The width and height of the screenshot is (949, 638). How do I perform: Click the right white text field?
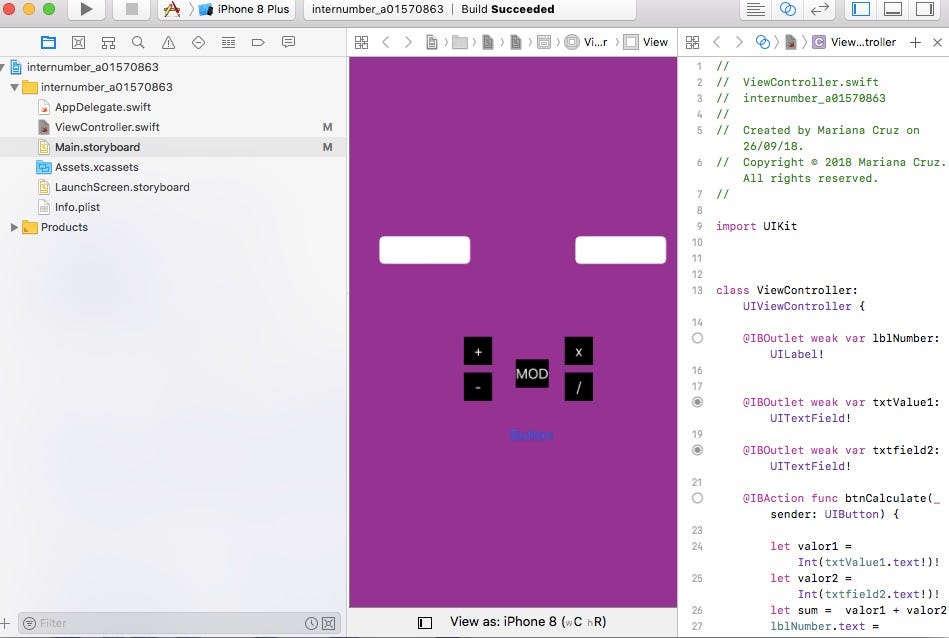click(x=620, y=250)
